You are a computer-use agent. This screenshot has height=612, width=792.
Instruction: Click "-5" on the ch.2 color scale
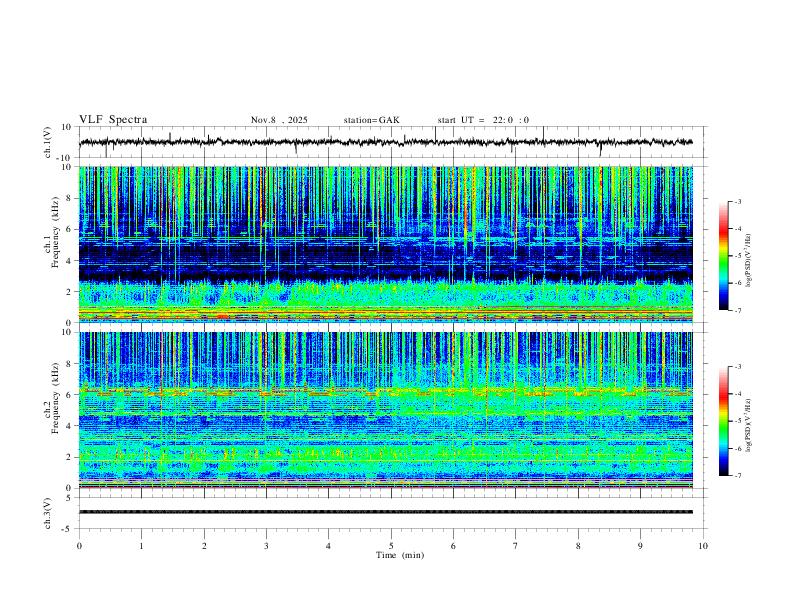click(737, 421)
